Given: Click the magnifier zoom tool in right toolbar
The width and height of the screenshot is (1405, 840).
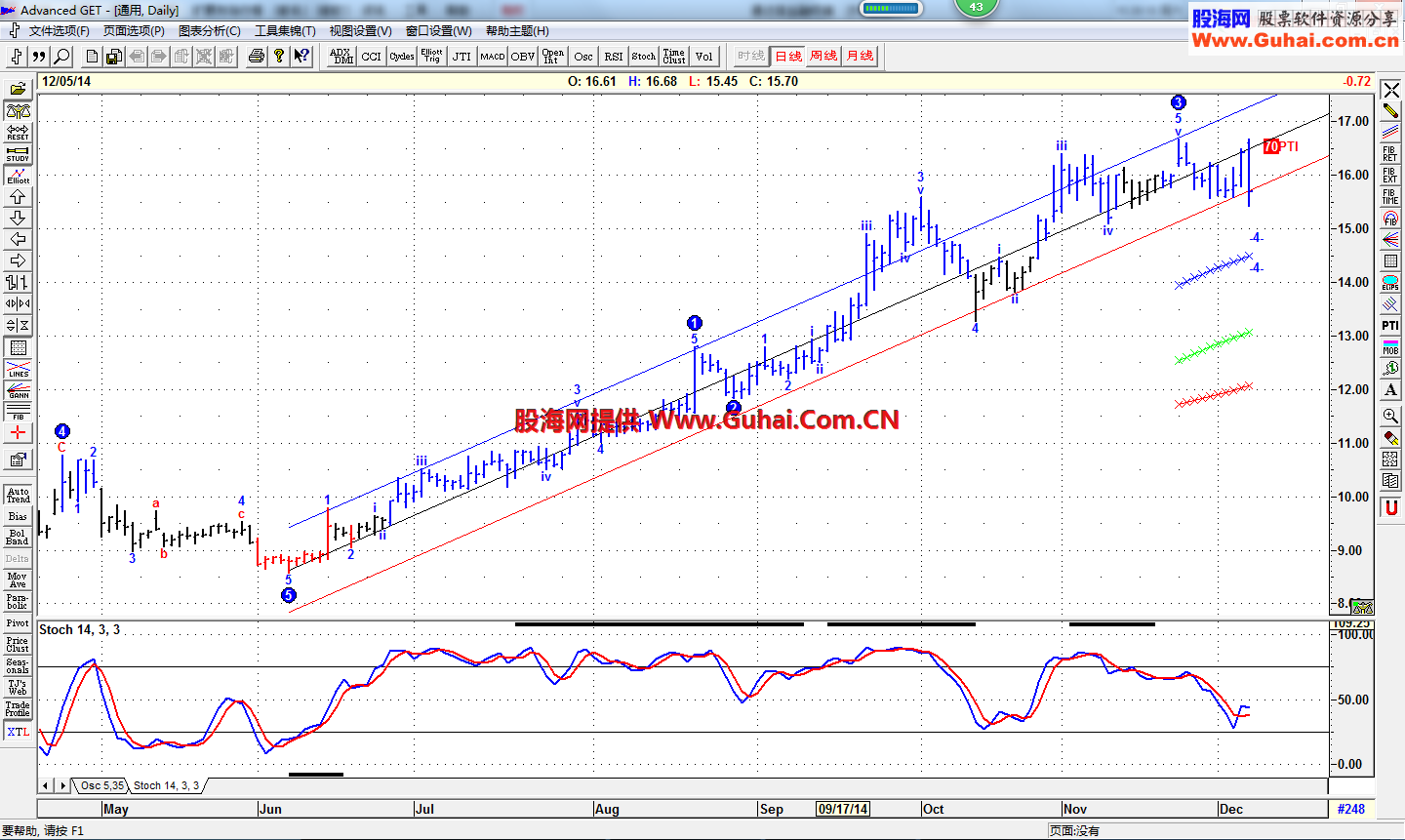Looking at the screenshot, I should click(x=1390, y=416).
